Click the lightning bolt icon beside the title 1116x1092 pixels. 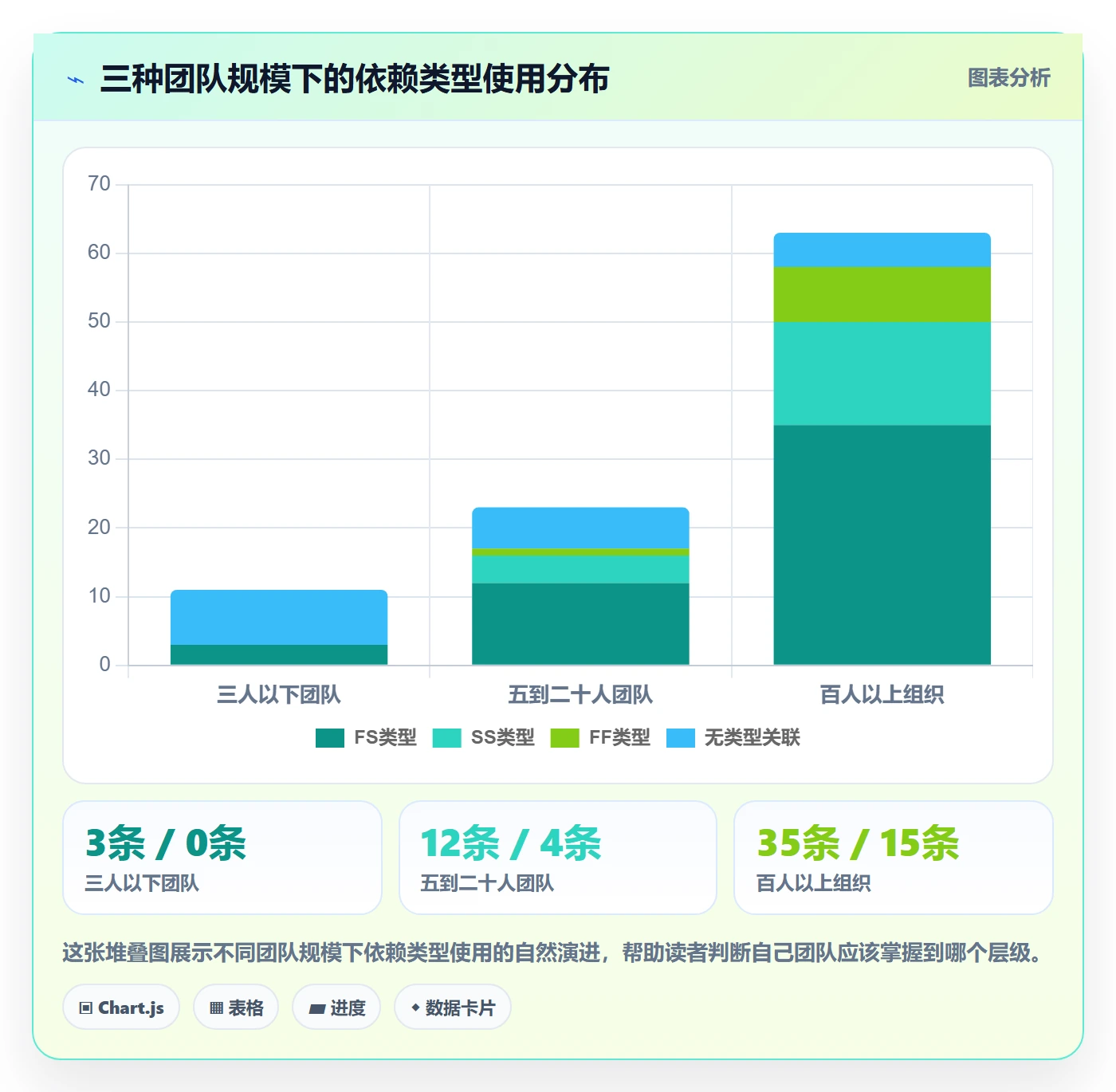(76, 80)
